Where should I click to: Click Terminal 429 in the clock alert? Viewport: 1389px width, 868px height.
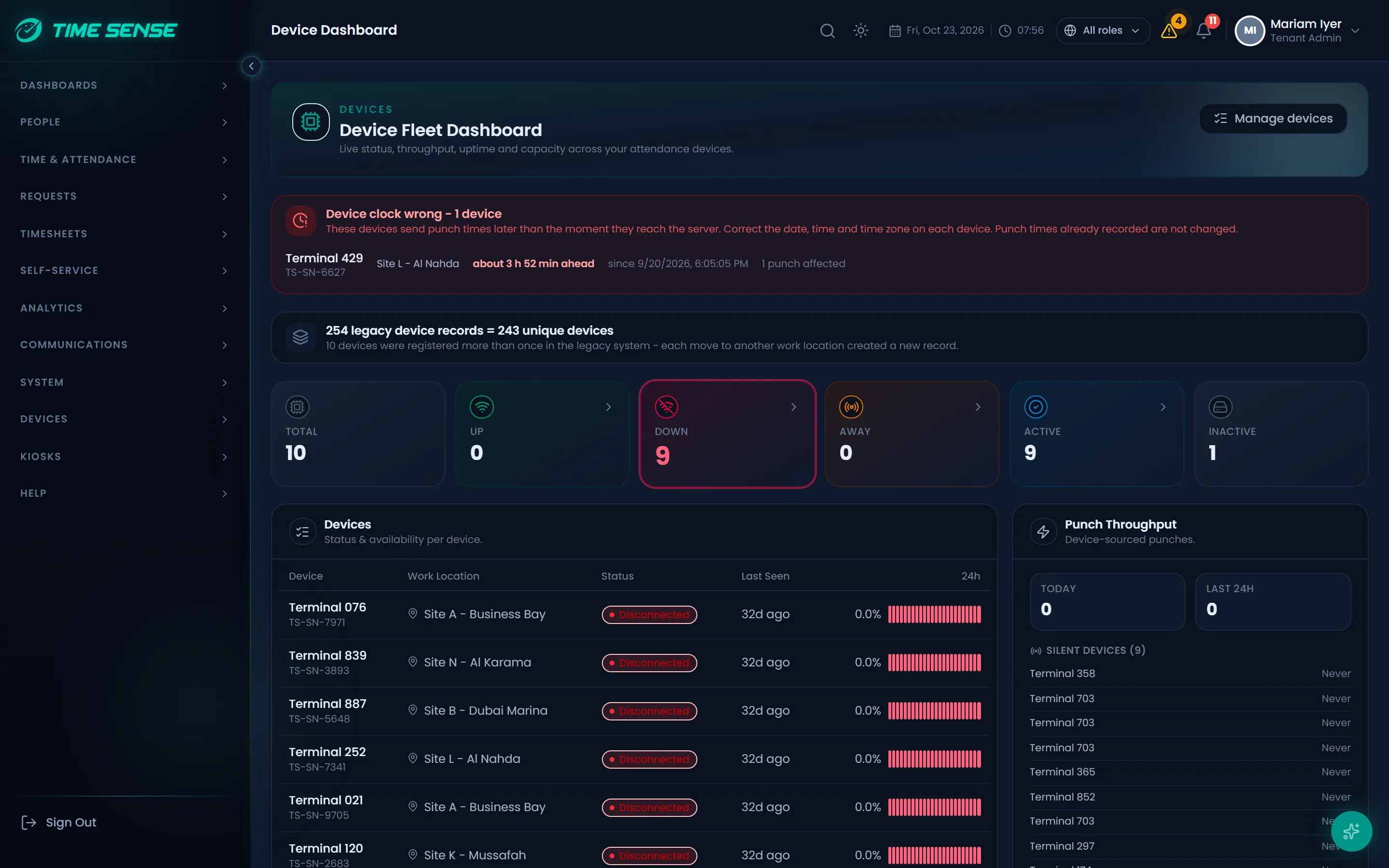point(324,258)
